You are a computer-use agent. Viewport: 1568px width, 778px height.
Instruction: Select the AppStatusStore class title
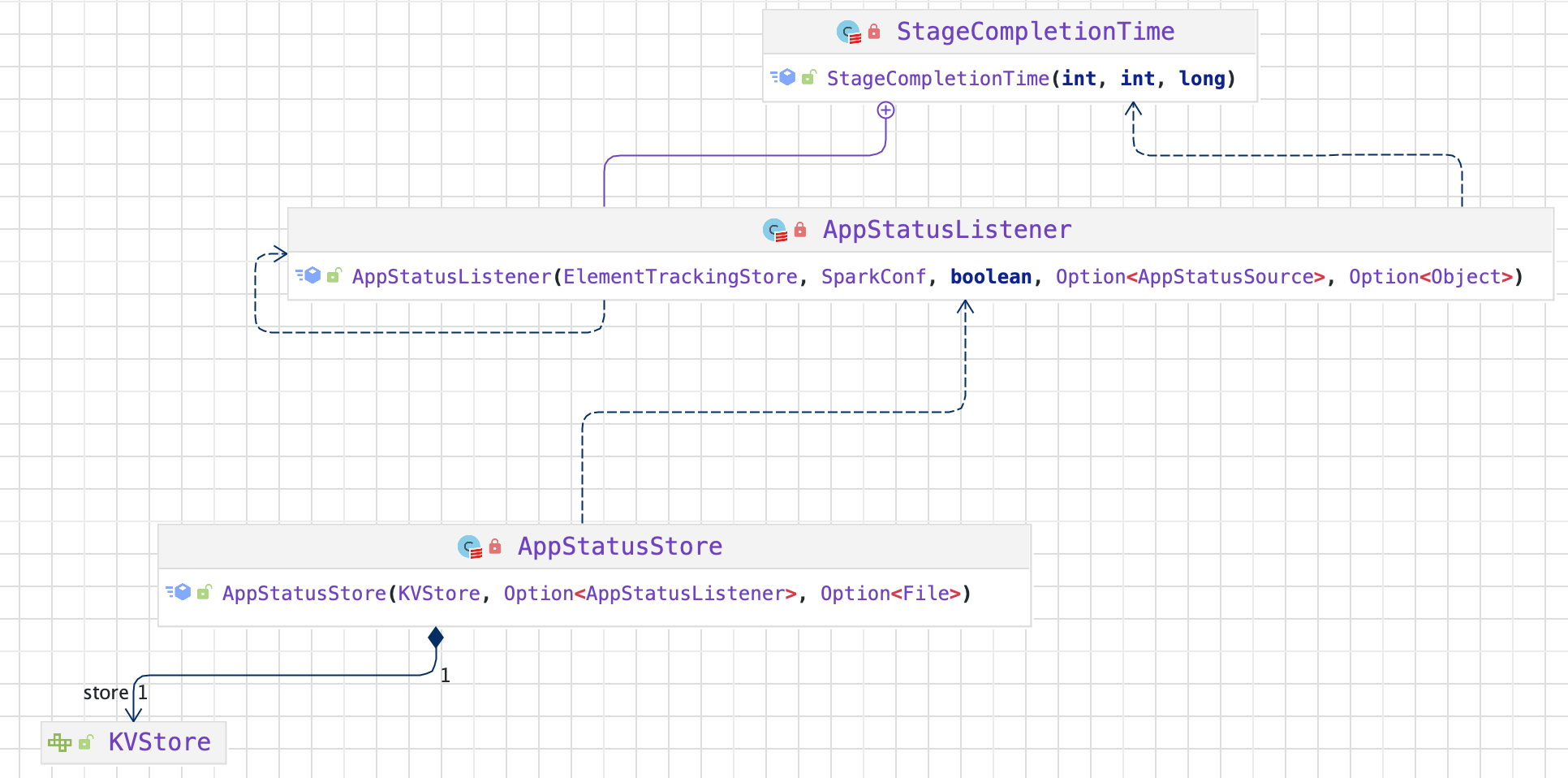620,547
